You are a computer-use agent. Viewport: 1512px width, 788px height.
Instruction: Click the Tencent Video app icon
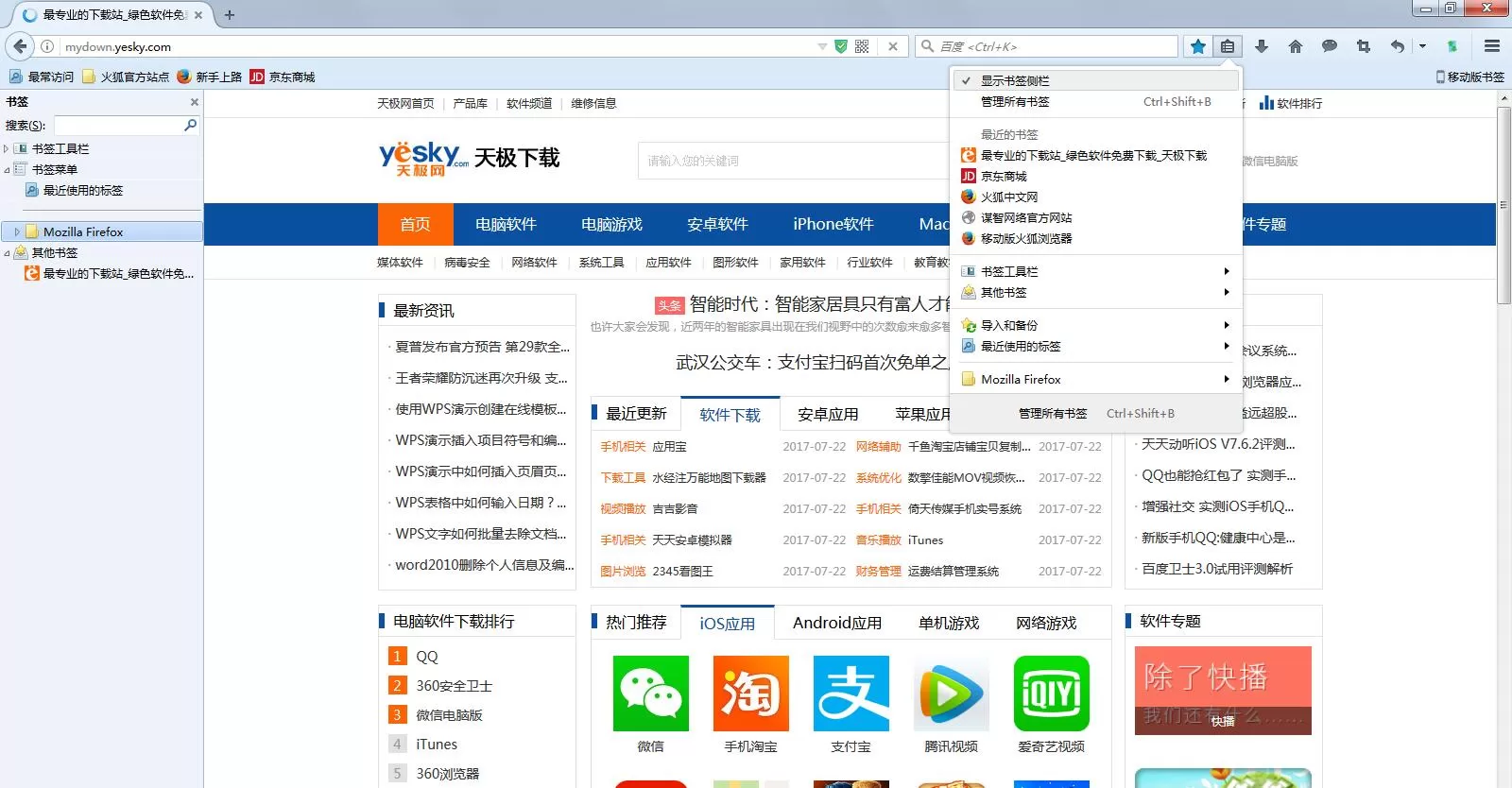point(952,694)
